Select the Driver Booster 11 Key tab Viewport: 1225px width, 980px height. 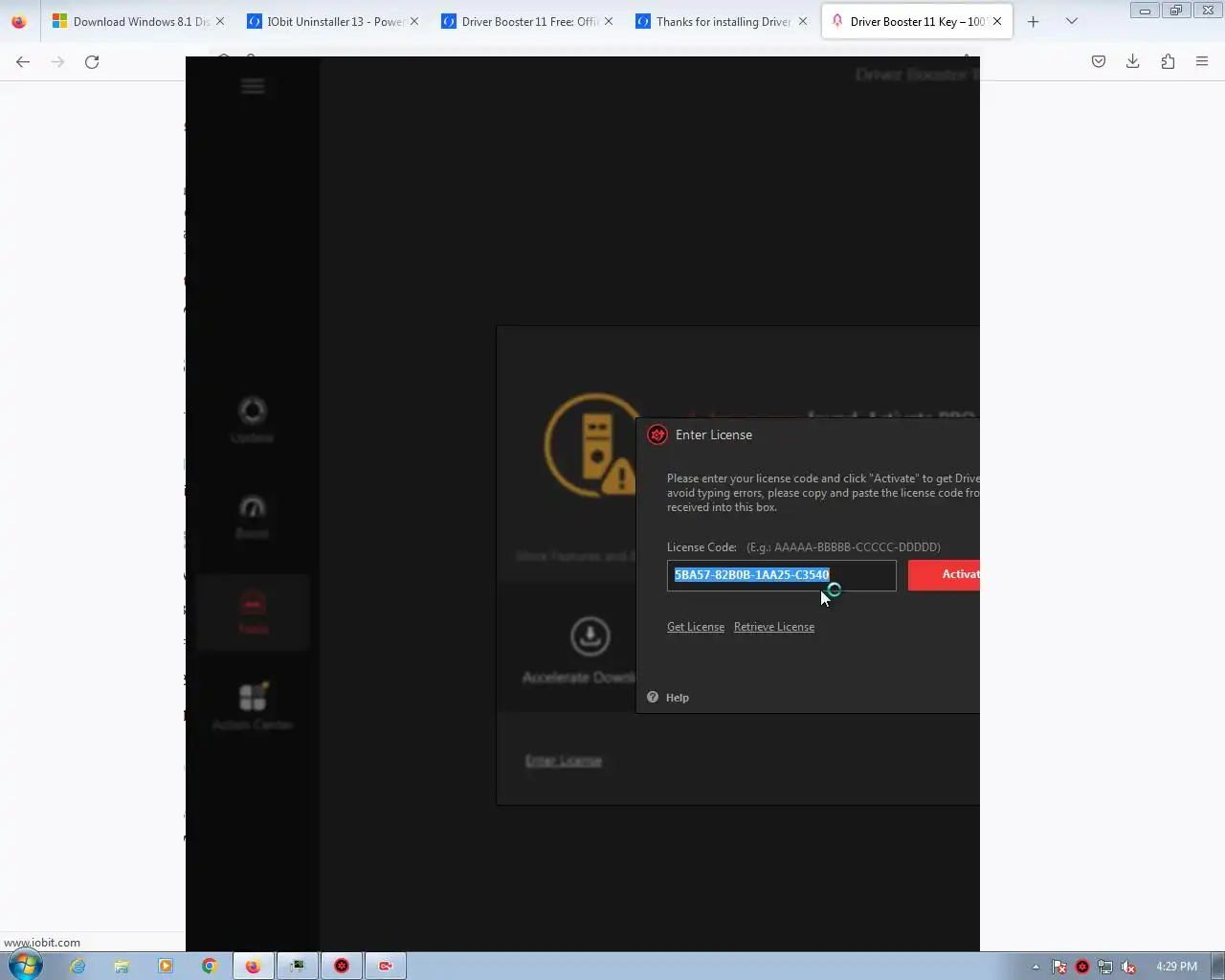[908, 21]
